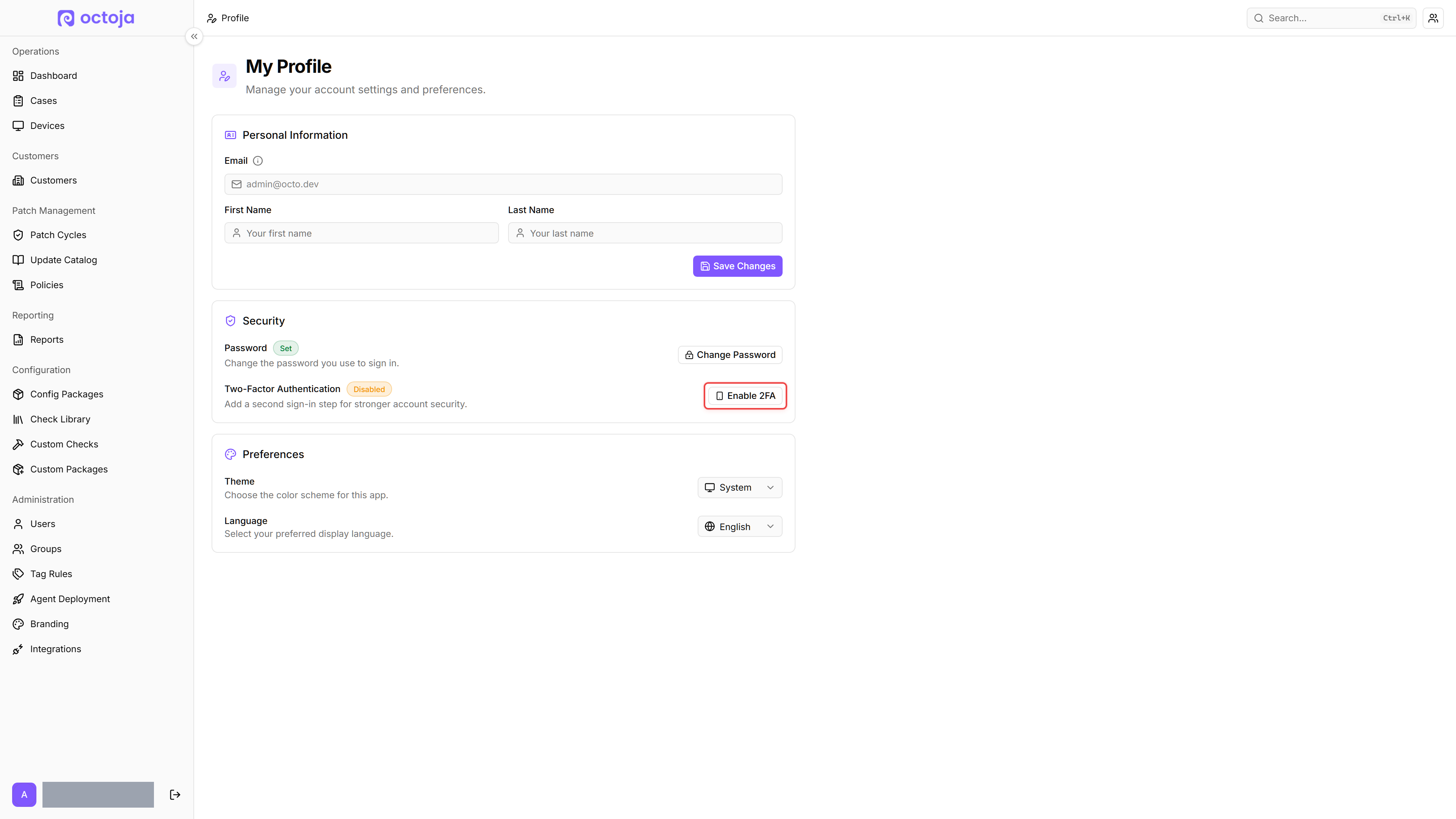Click the octoja logo

[x=96, y=18]
